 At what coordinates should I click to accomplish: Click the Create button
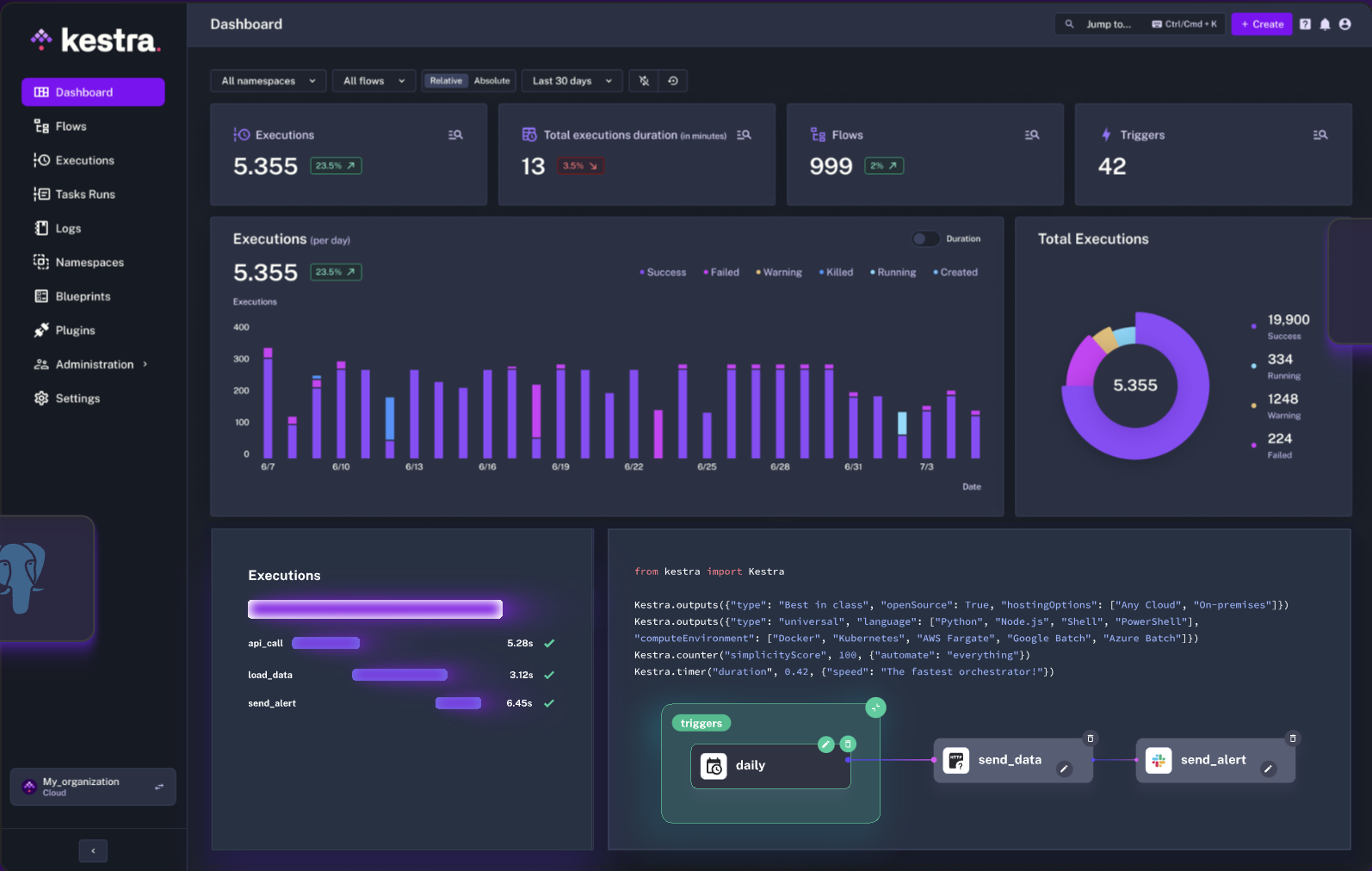pyautogui.click(x=1262, y=24)
